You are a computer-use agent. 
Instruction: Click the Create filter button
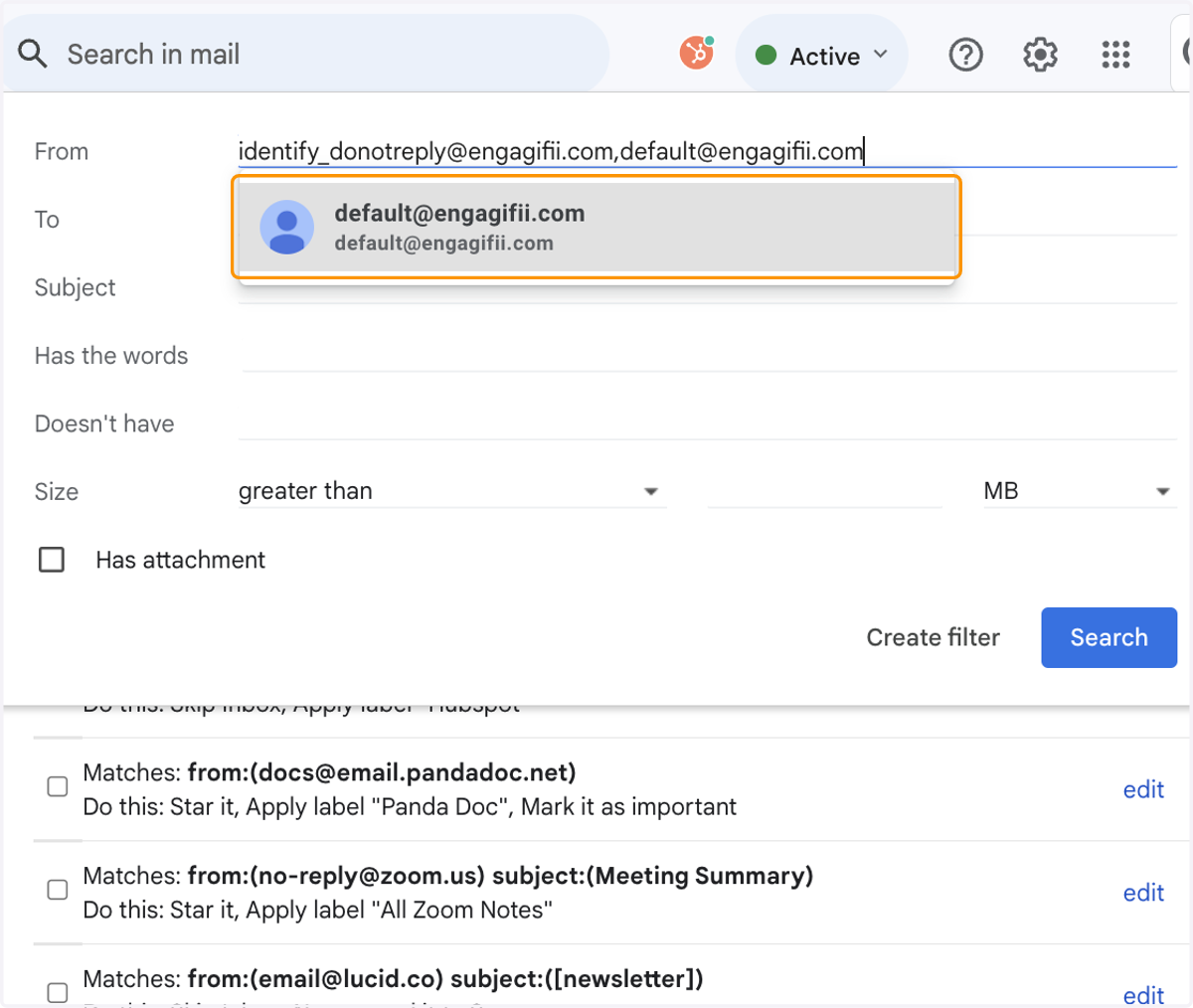pyautogui.click(x=933, y=637)
